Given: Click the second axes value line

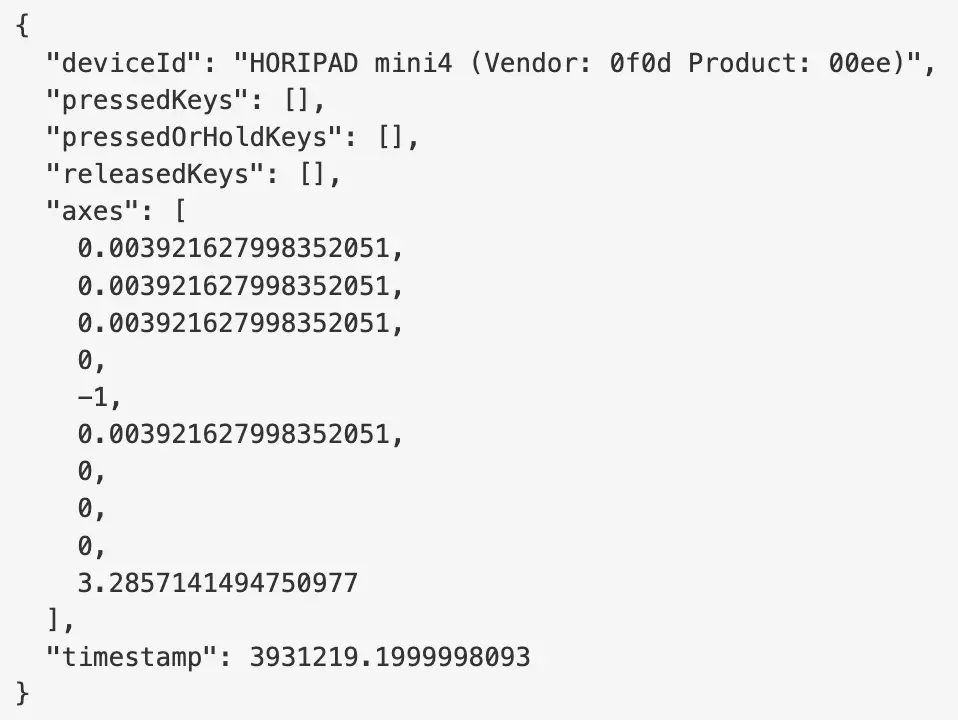Looking at the screenshot, I should [240, 286].
